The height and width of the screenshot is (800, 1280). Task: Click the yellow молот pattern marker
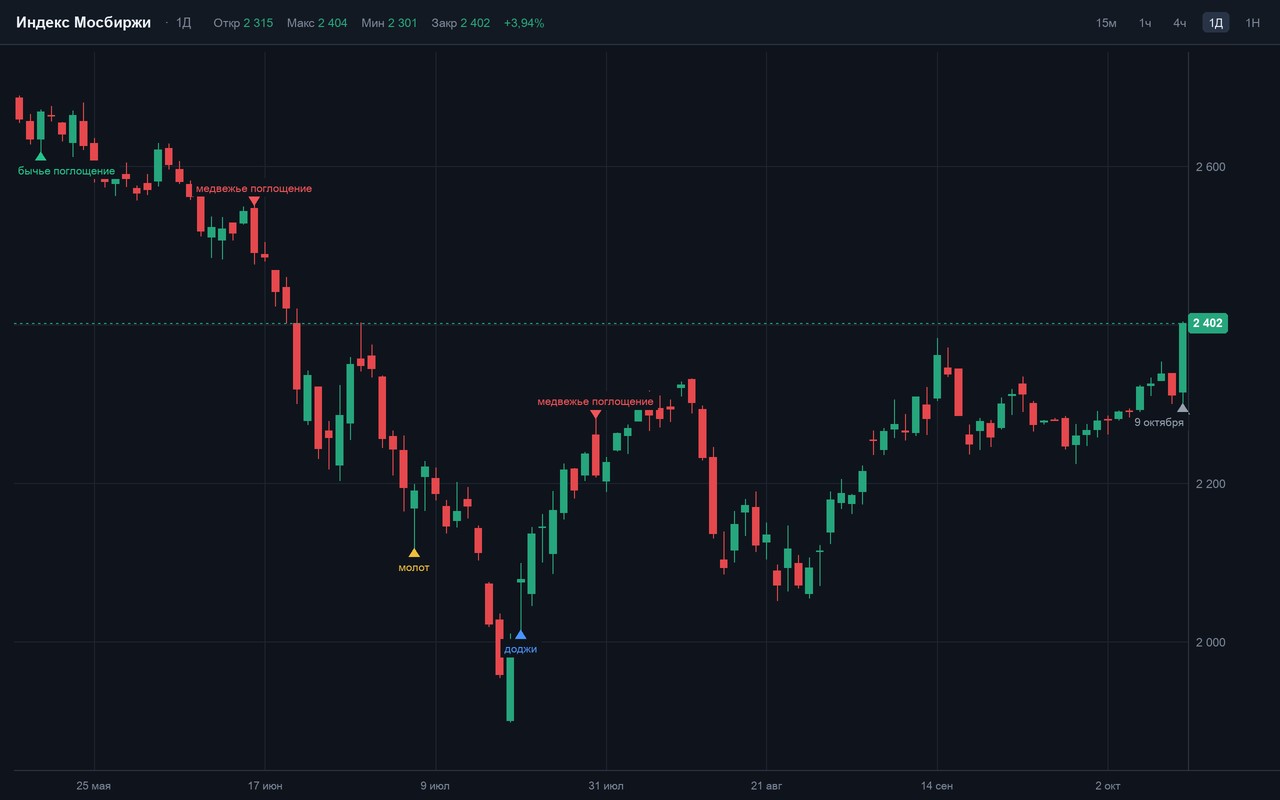(x=414, y=552)
